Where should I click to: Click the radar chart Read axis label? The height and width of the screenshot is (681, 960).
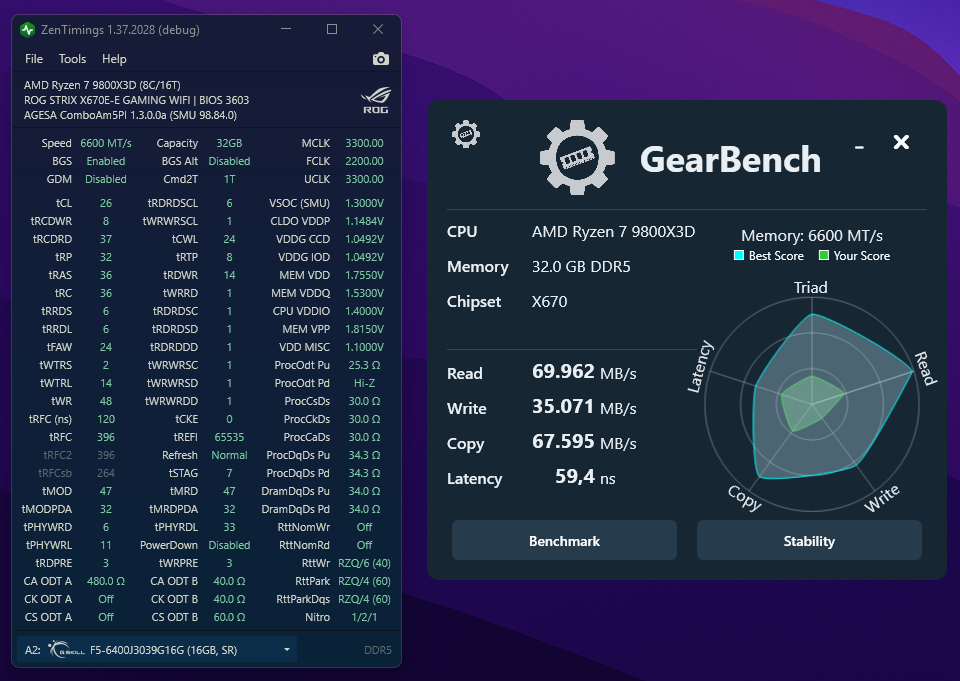click(x=925, y=368)
